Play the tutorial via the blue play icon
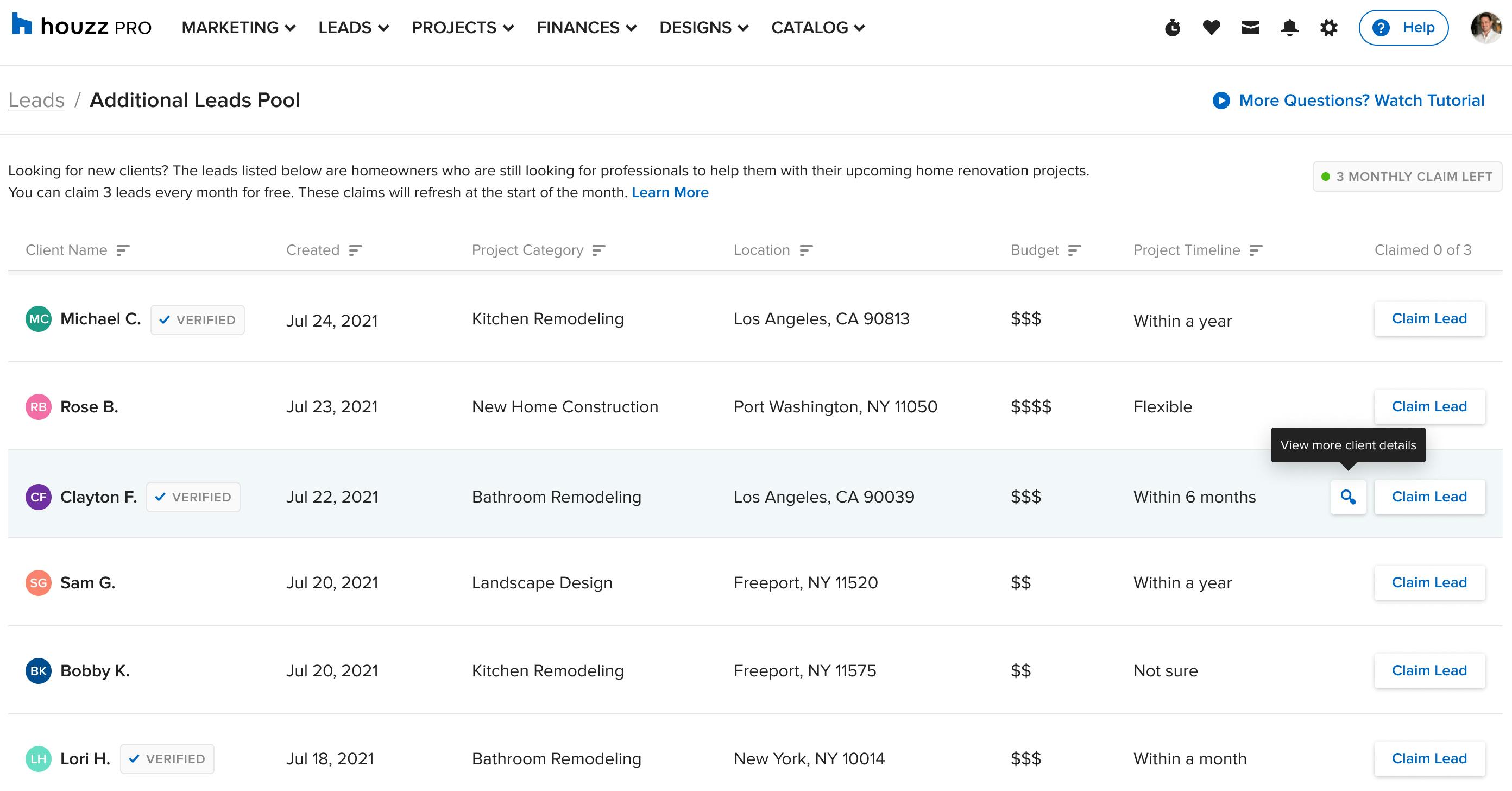 [x=1221, y=100]
